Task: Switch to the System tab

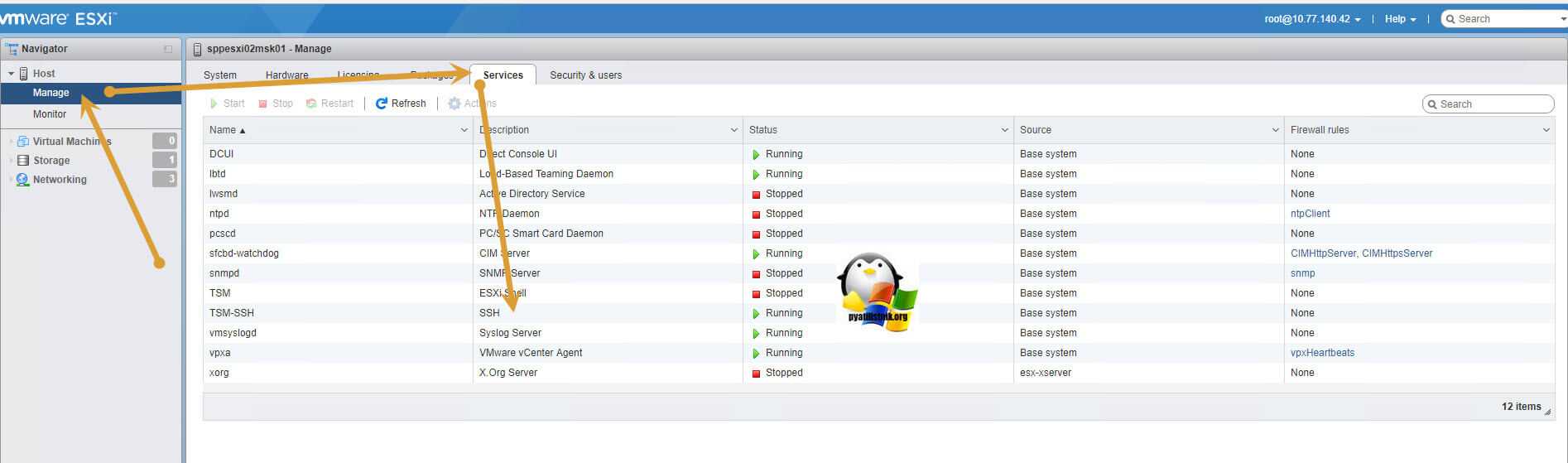Action: point(220,75)
